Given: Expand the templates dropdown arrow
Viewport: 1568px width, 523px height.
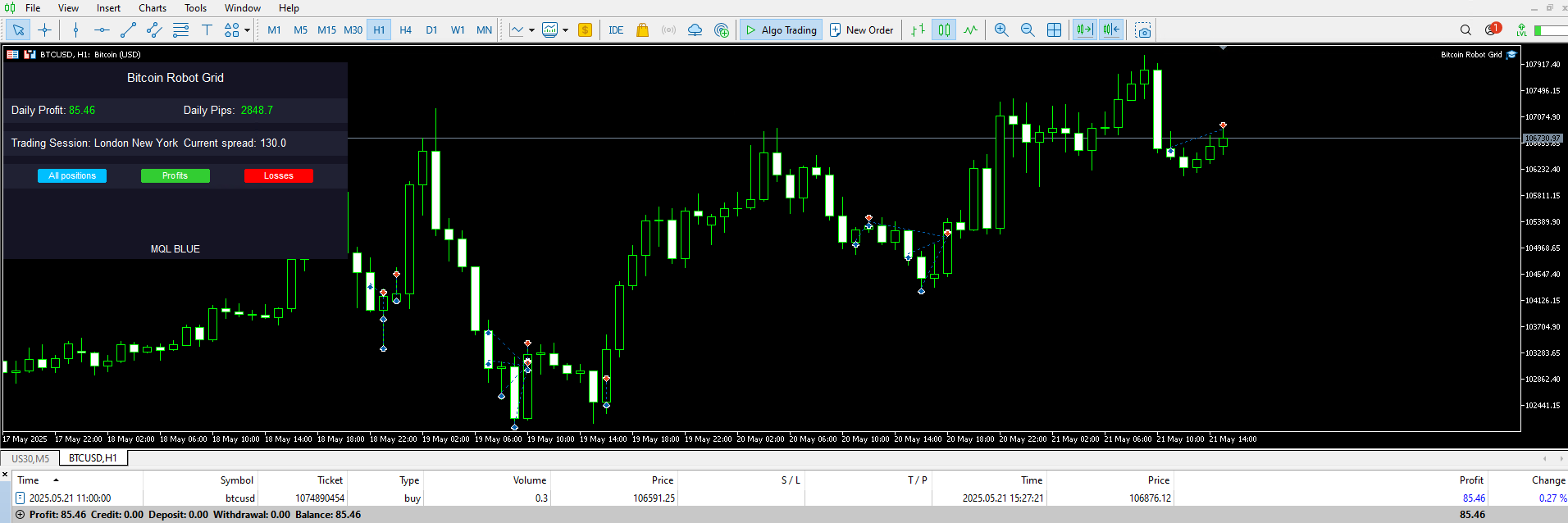Looking at the screenshot, I should click(565, 30).
